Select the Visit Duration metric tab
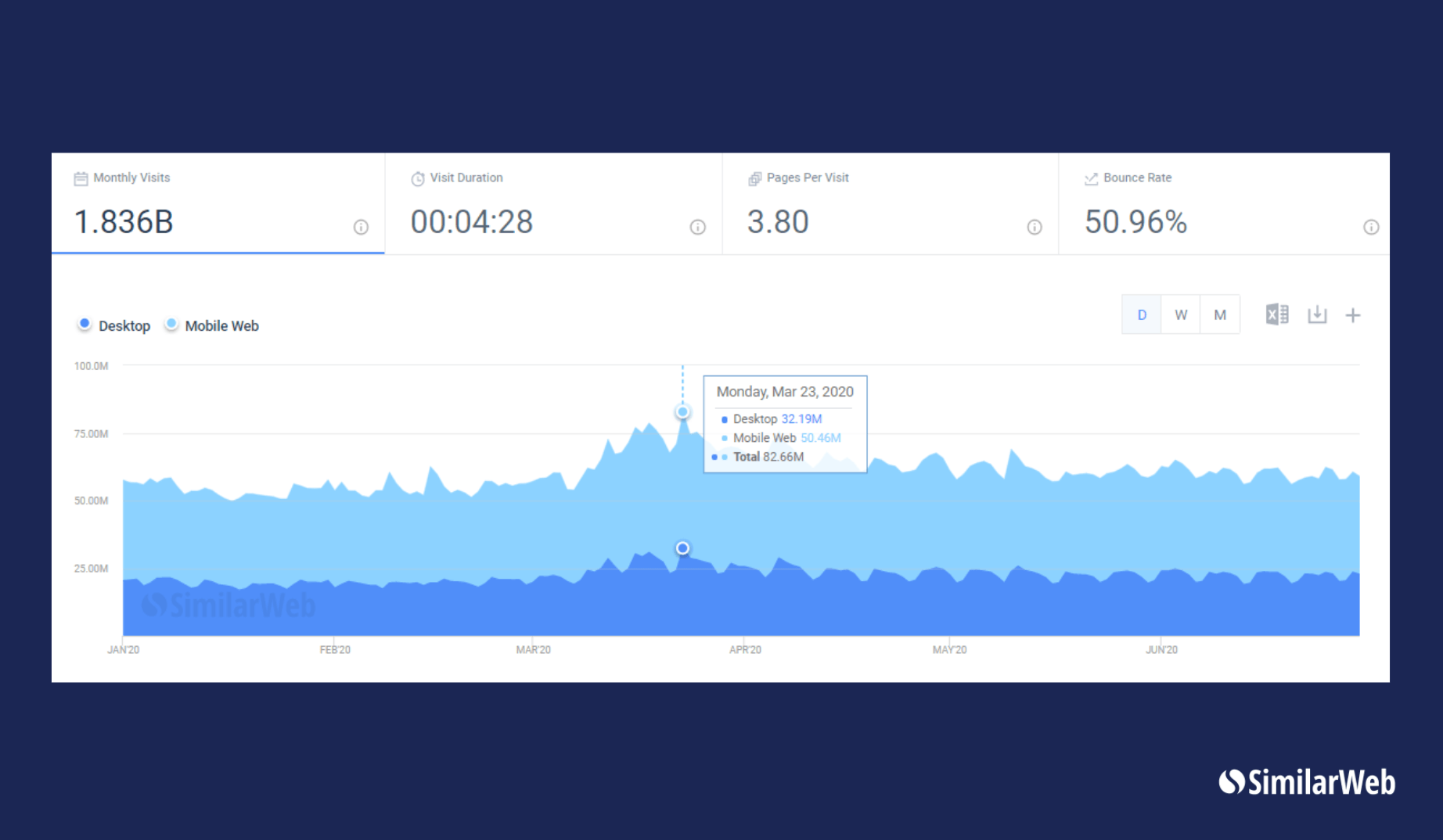 (554, 203)
